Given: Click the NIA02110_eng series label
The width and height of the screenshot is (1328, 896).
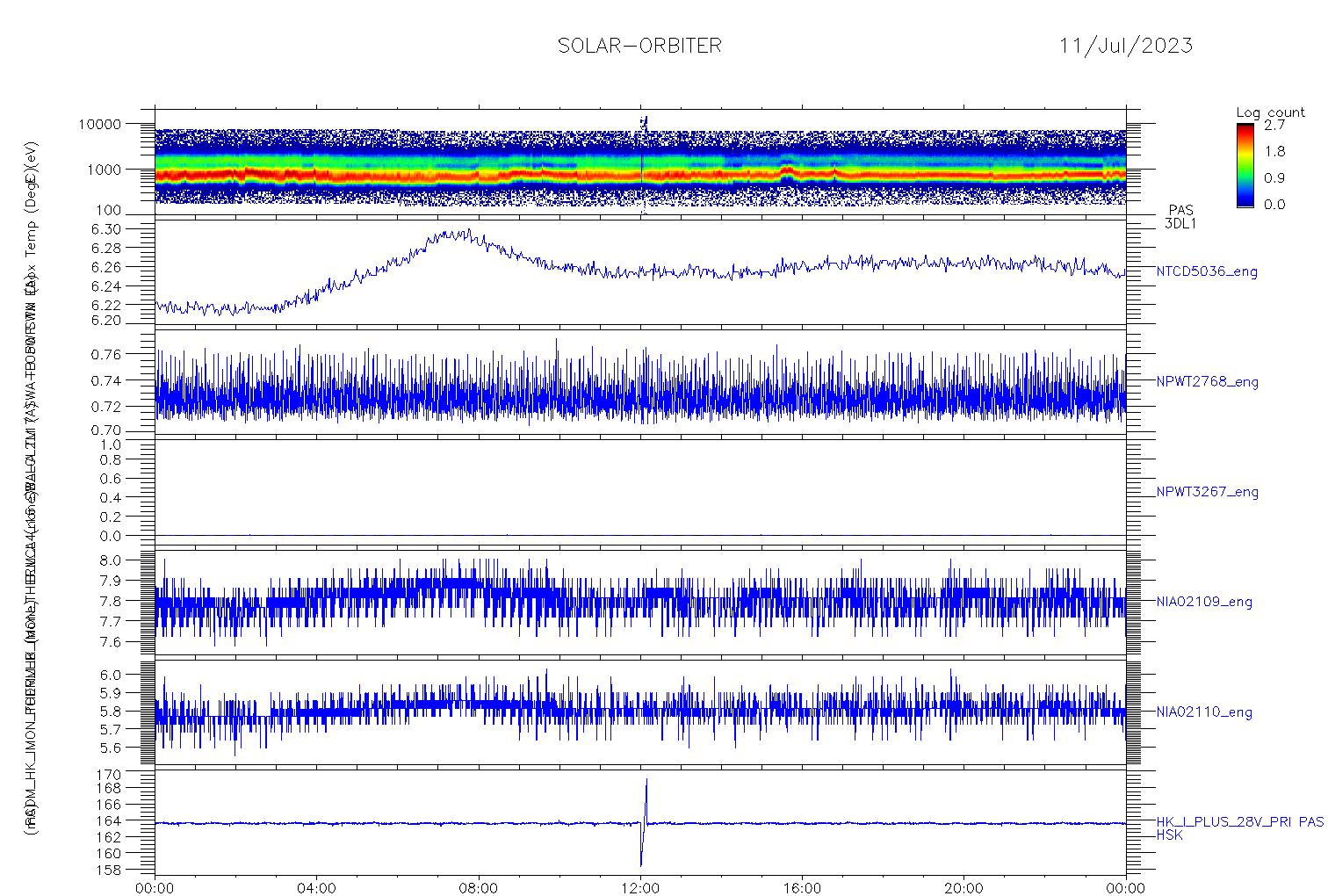Looking at the screenshot, I should coord(1204,712).
